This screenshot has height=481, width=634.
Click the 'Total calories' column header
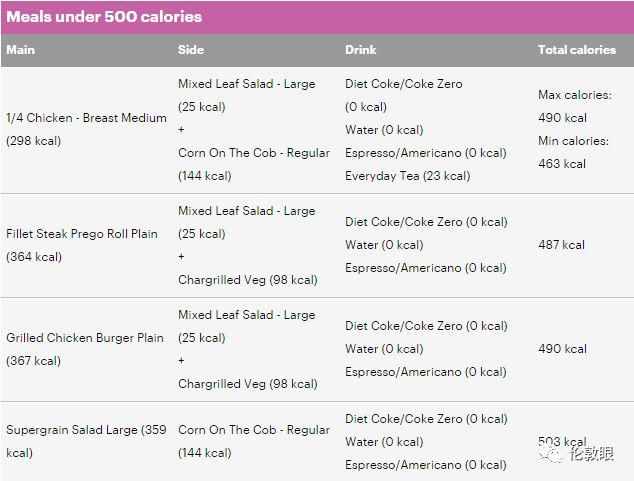pyautogui.click(x=576, y=50)
